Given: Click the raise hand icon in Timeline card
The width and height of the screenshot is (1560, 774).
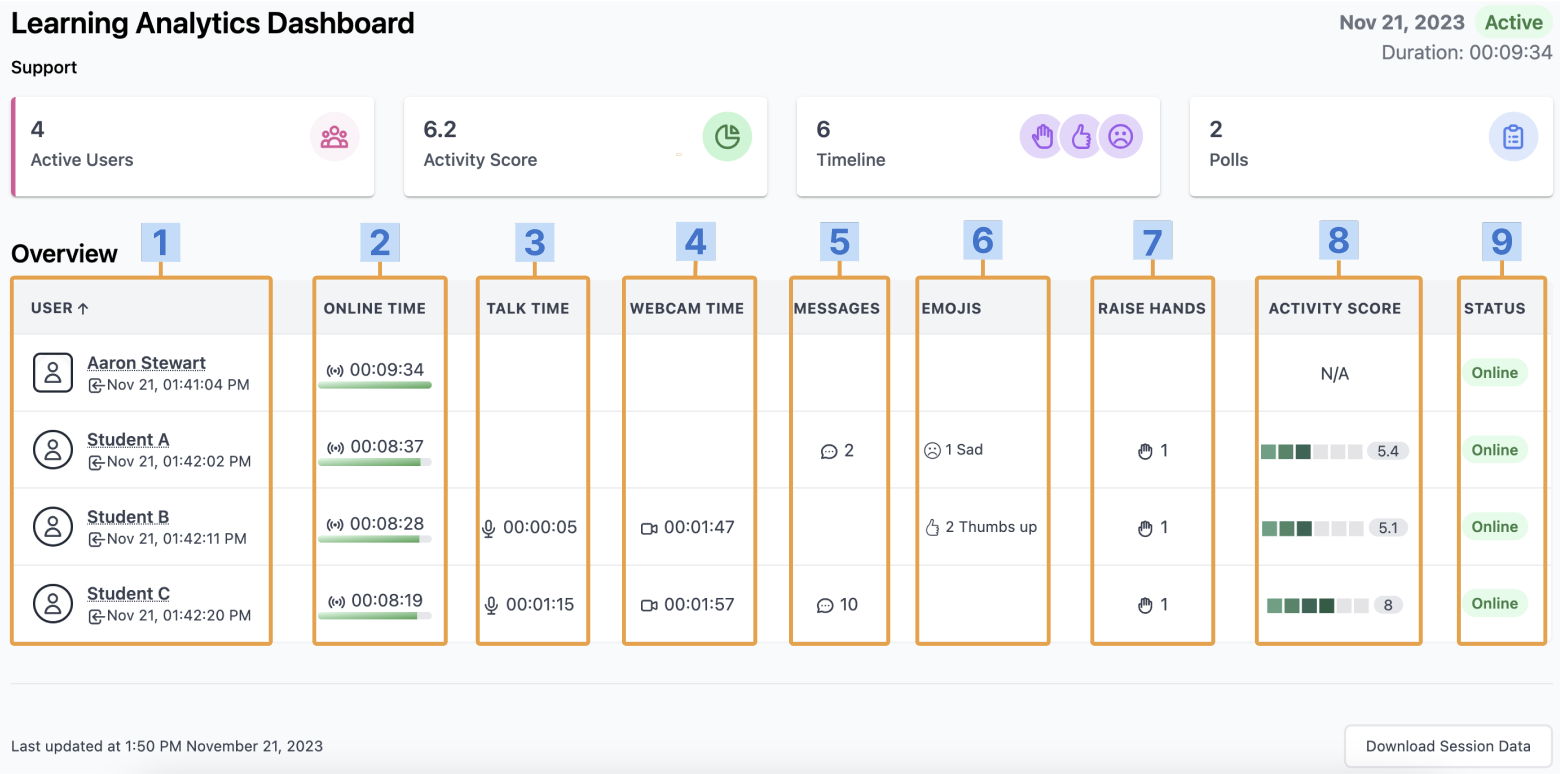Looking at the screenshot, I should pos(1042,137).
